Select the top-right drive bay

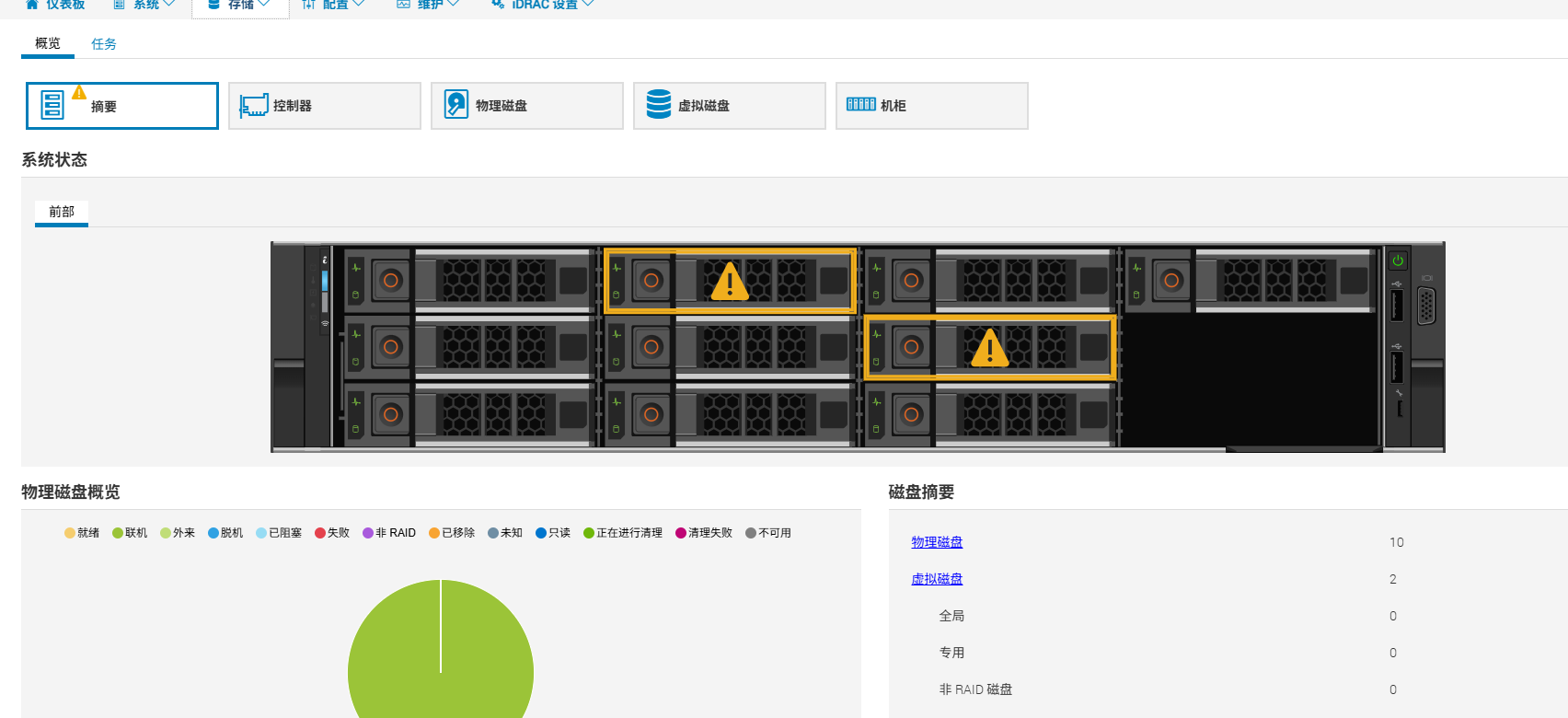(1250, 281)
